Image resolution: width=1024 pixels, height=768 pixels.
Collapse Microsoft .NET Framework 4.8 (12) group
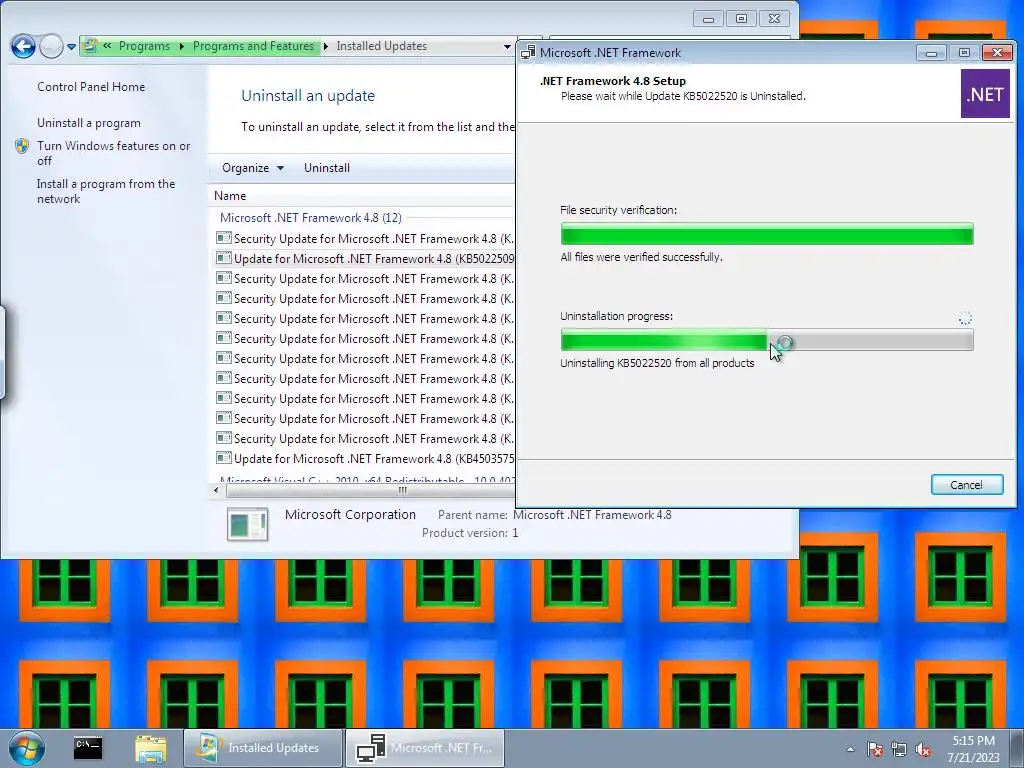[310, 217]
